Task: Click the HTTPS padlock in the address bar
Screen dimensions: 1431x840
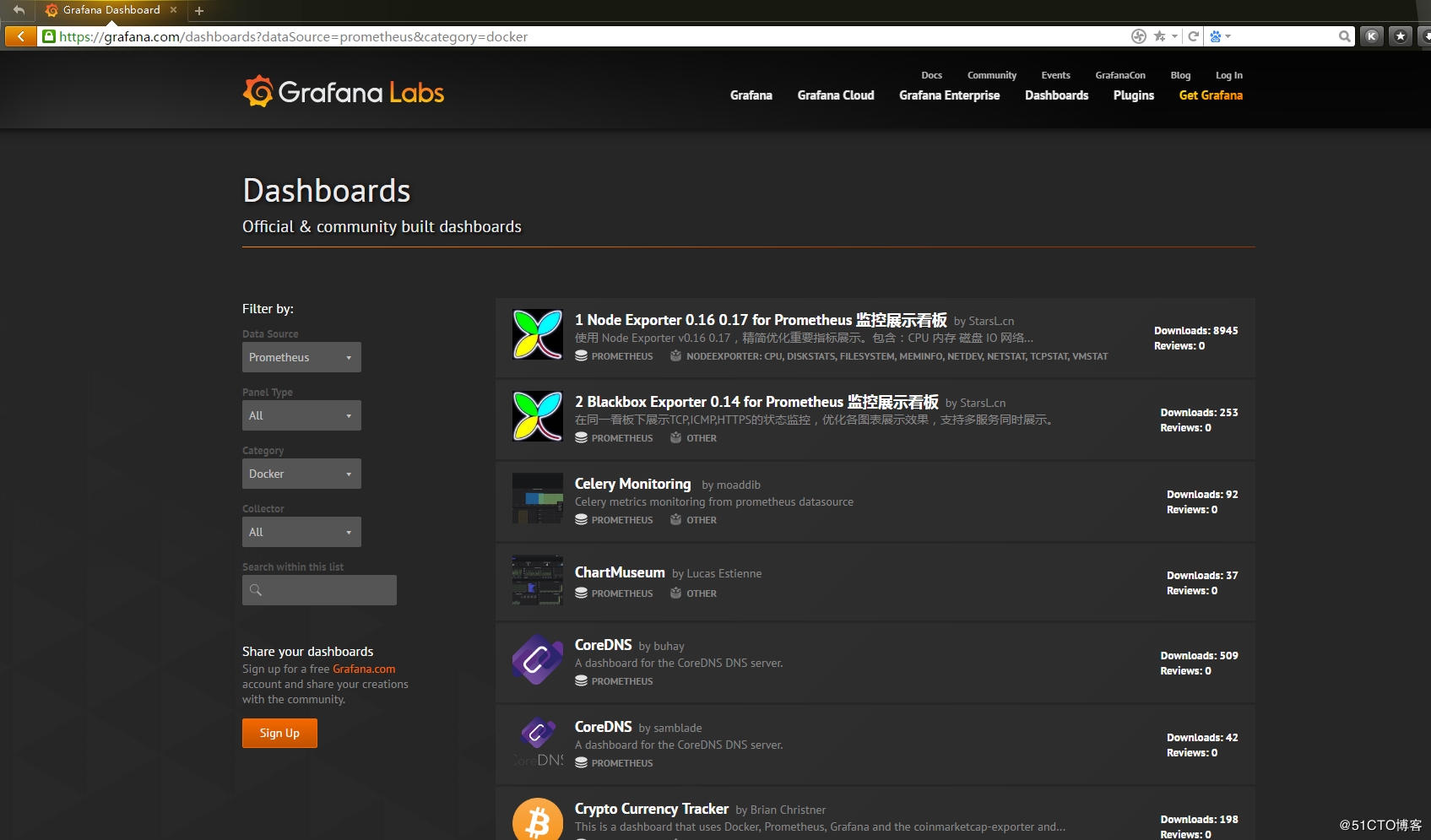Action: [x=48, y=36]
